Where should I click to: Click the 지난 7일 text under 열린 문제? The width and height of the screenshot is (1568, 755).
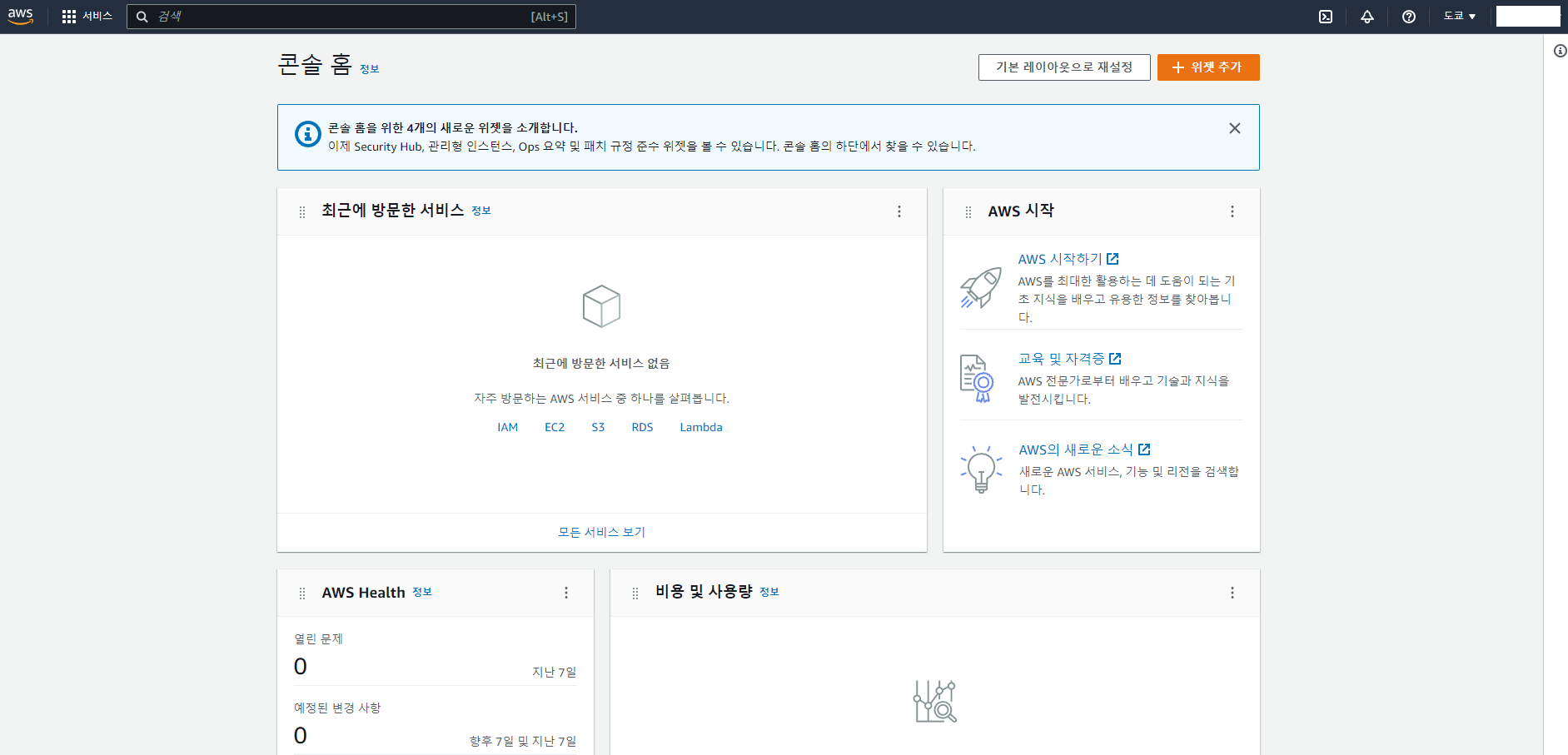555,672
